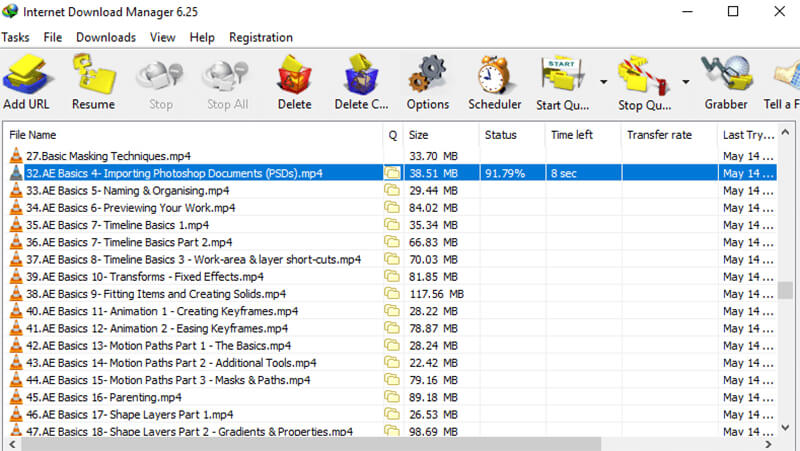Click the horizontal scrollbar thumb
The width and height of the screenshot is (800, 451).
click(310, 444)
